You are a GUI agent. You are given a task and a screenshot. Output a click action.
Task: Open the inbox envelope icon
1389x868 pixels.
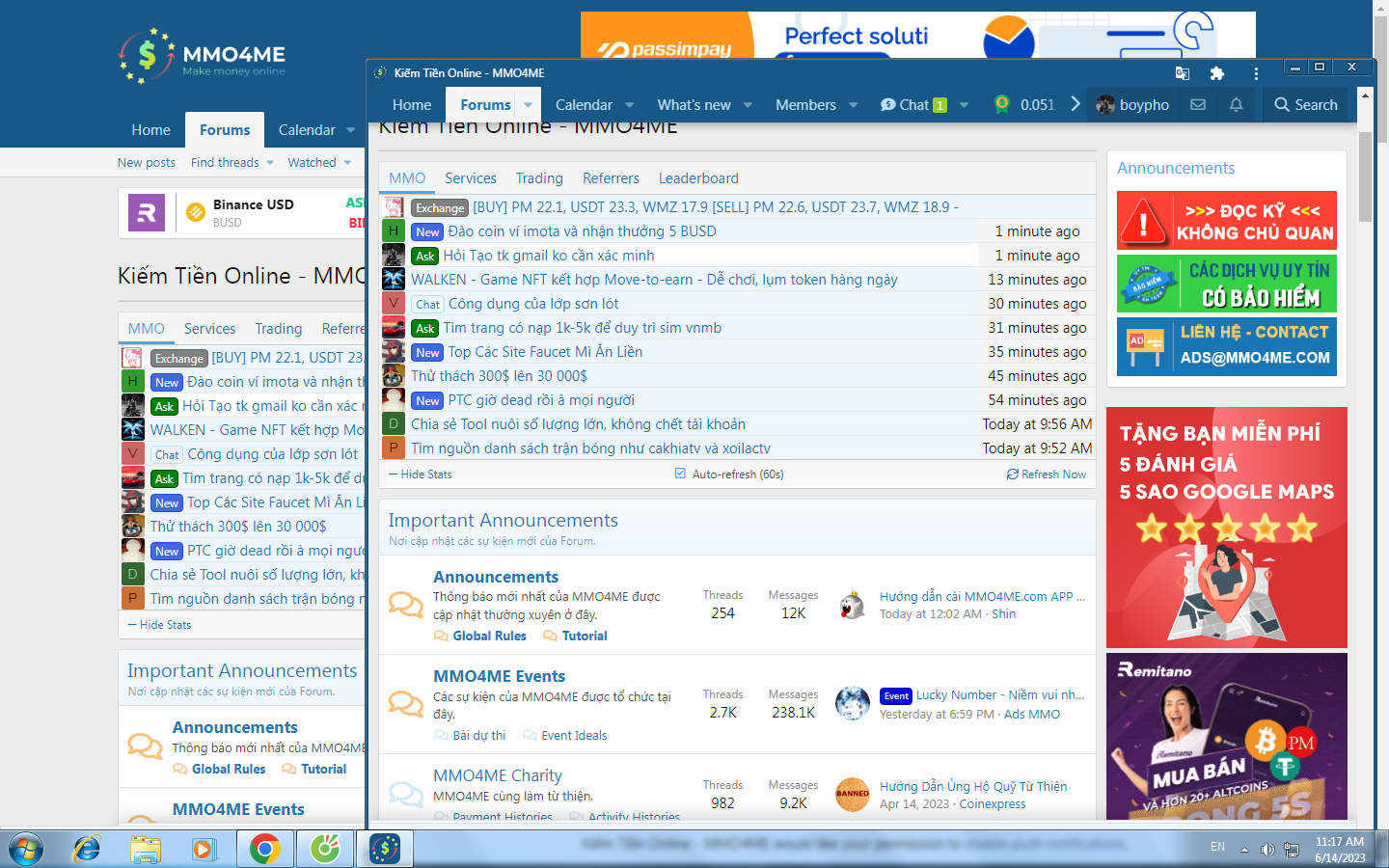(1198, 104)
